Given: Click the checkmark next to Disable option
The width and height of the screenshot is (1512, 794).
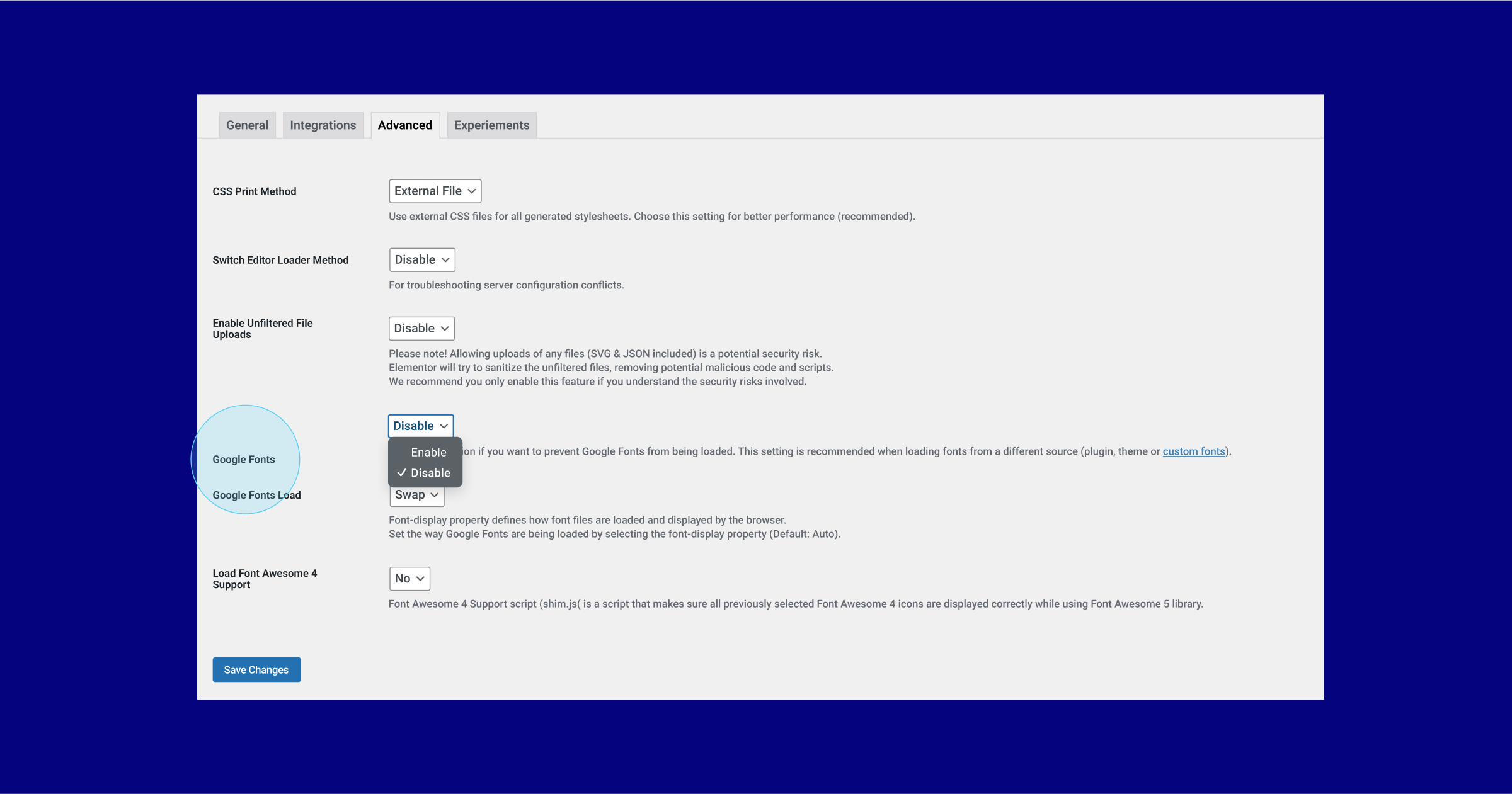Looking at the screenshot, I should pos(401,473).
